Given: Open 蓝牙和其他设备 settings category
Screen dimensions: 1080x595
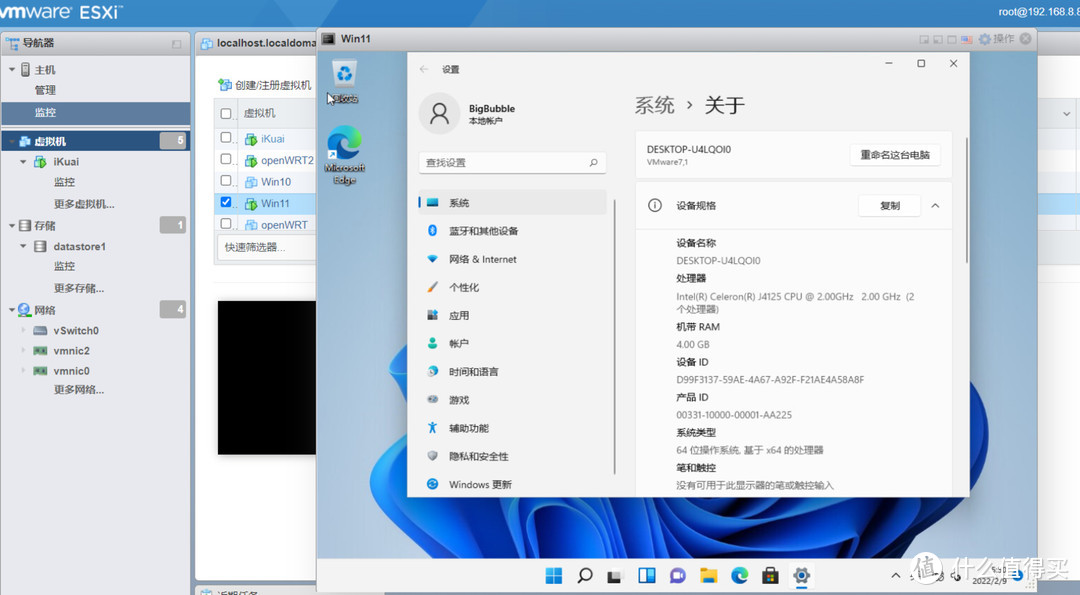Looking at the screenshot, I should (512, 231).
